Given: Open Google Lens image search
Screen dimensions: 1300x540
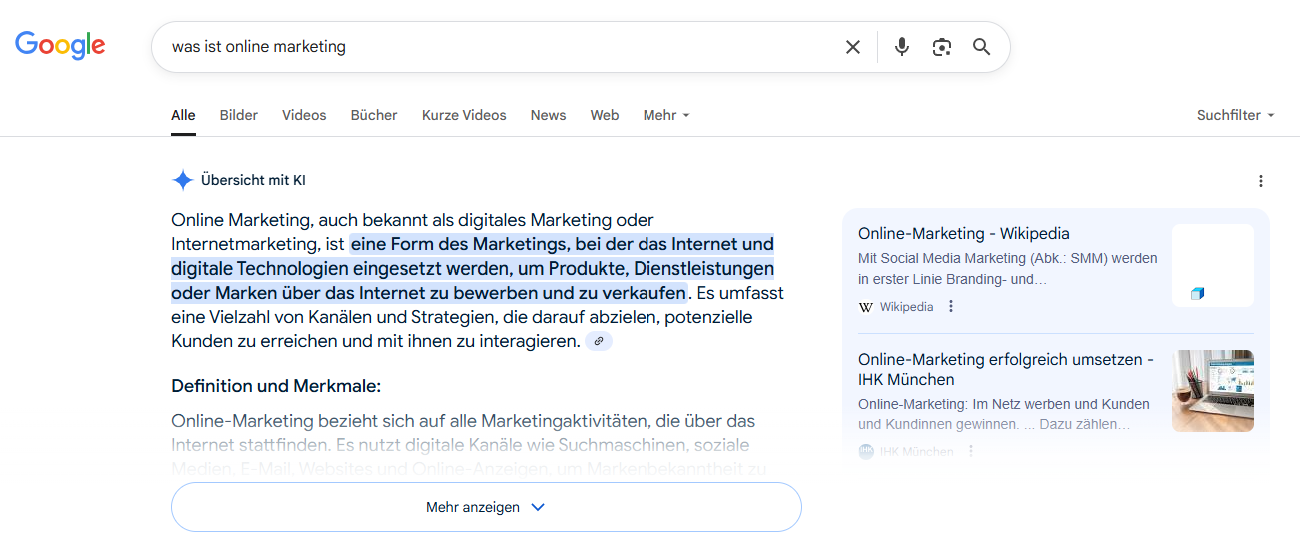Looking at the screenshot, I should 942,47.
